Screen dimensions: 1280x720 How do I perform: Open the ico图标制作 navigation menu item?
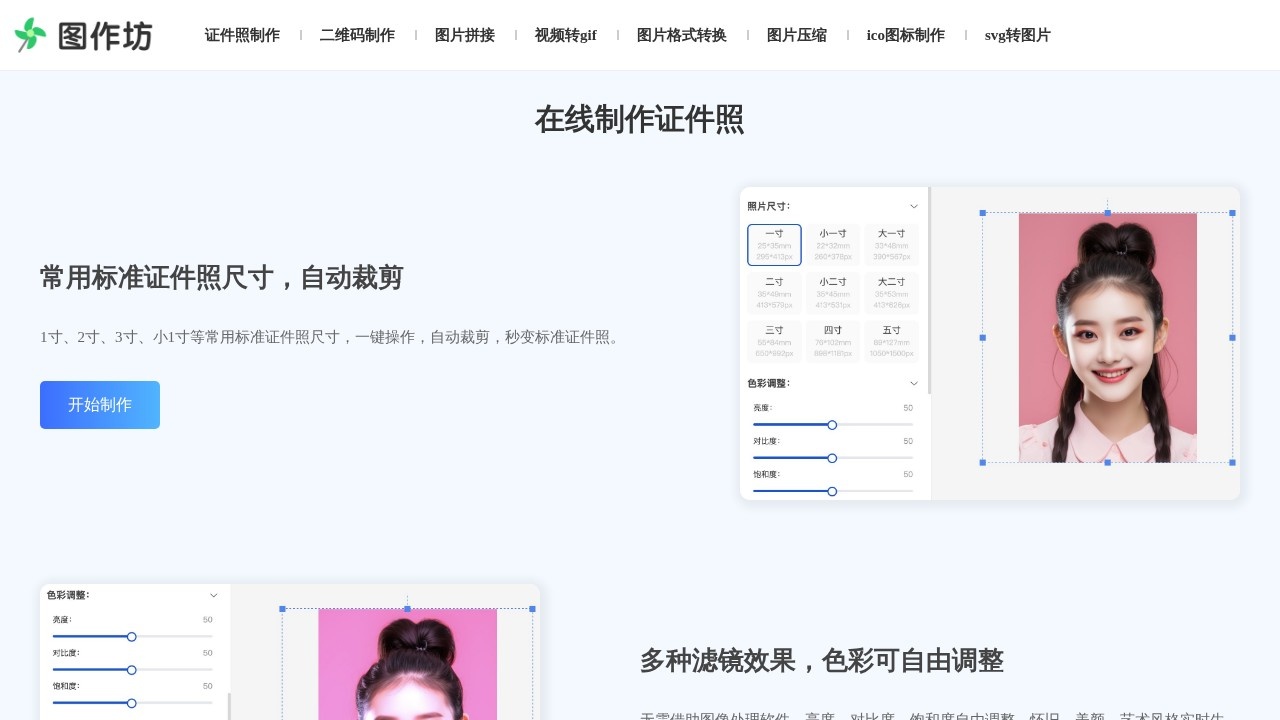point(904,35)
